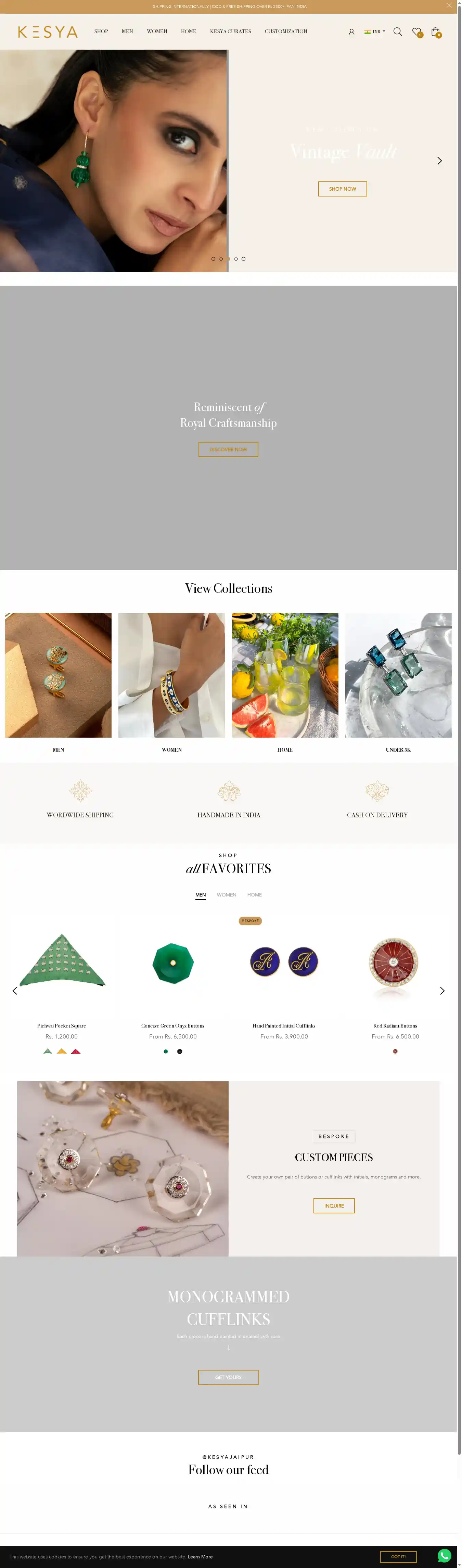The height and width of the screenshot is (1568, 462).
Task: Expand the INR currency dropdown
Action: point(375,31)
